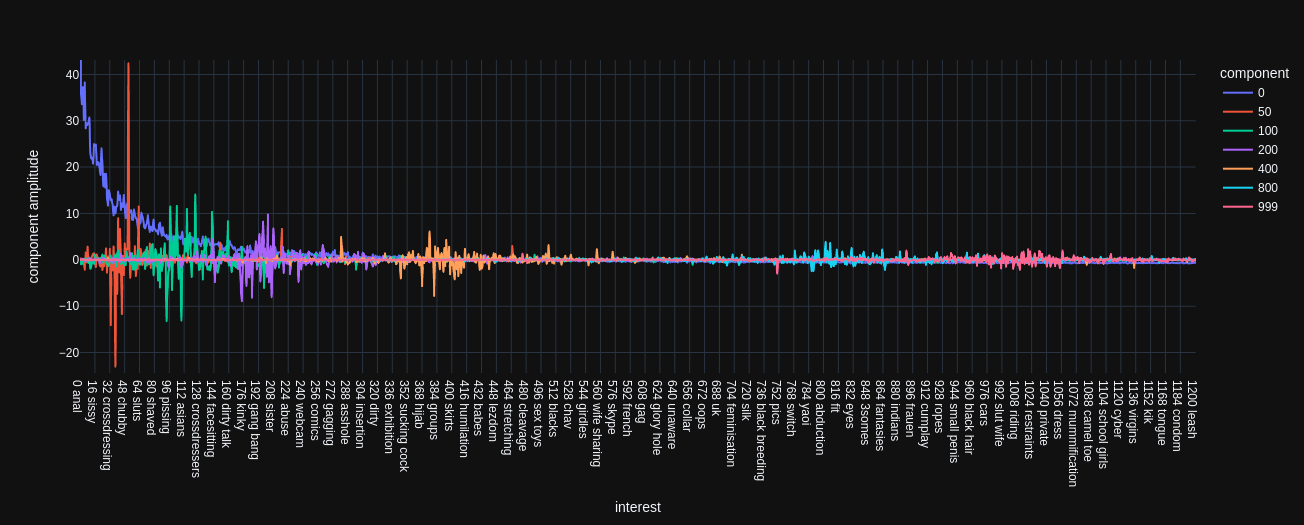Select the "component amplitude" y-axis title
This screenshot has height=525, width=1304.
tap(33, 217)
